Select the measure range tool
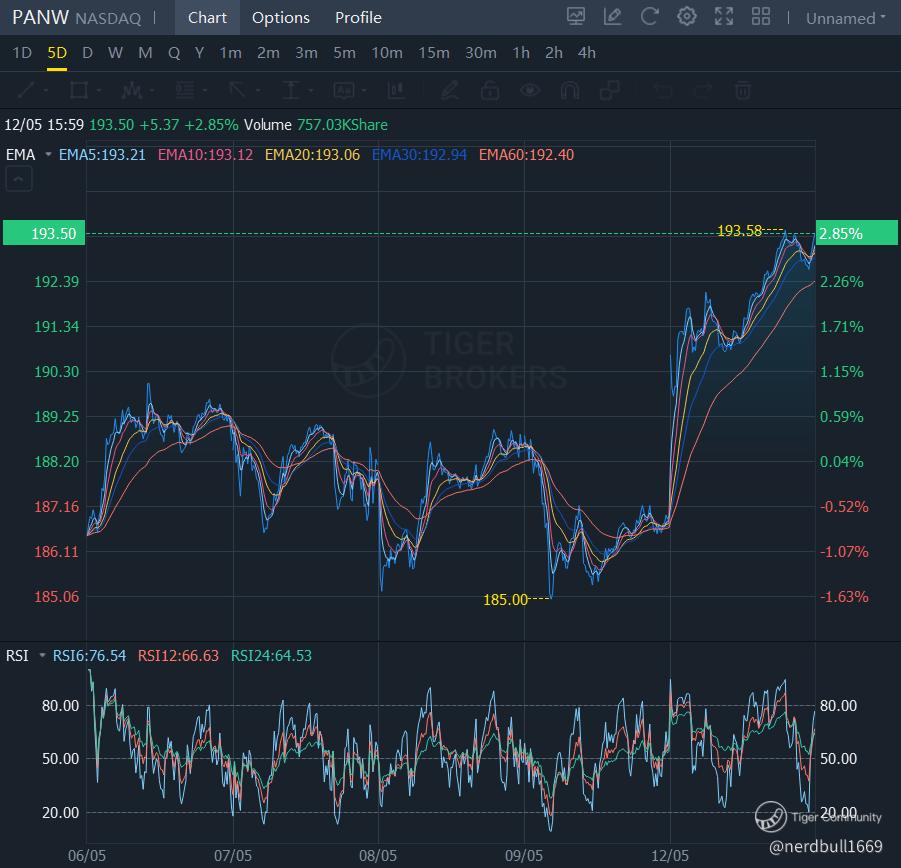The height and width of the screenshot is (868, 901). [291, 90]
